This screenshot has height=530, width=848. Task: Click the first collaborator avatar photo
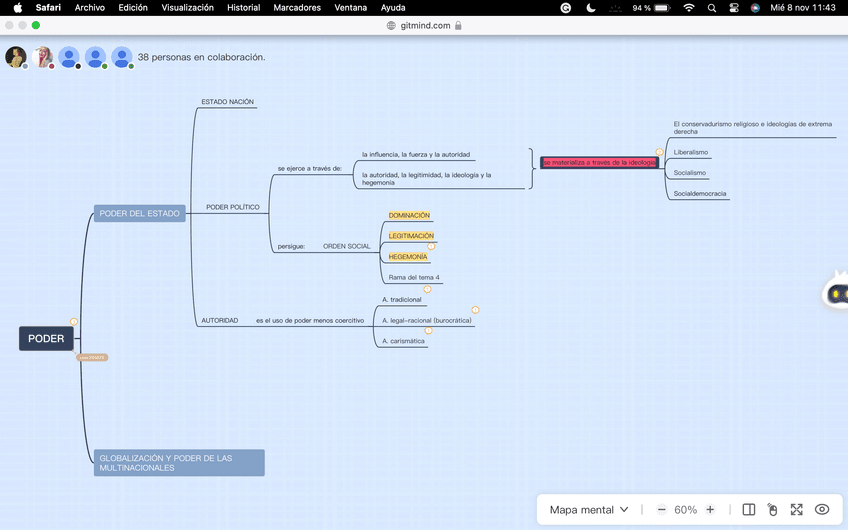click(15, 57)
